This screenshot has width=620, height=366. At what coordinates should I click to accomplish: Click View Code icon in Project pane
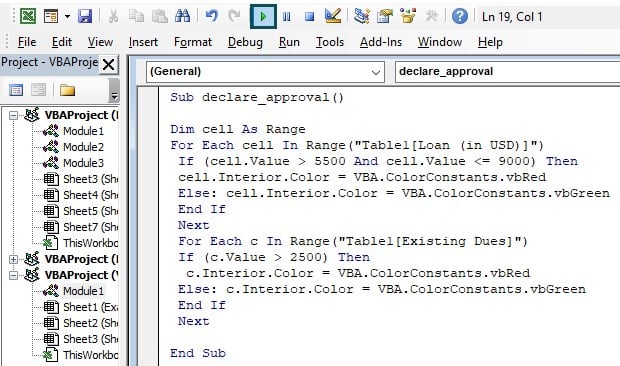coord(16,91)
